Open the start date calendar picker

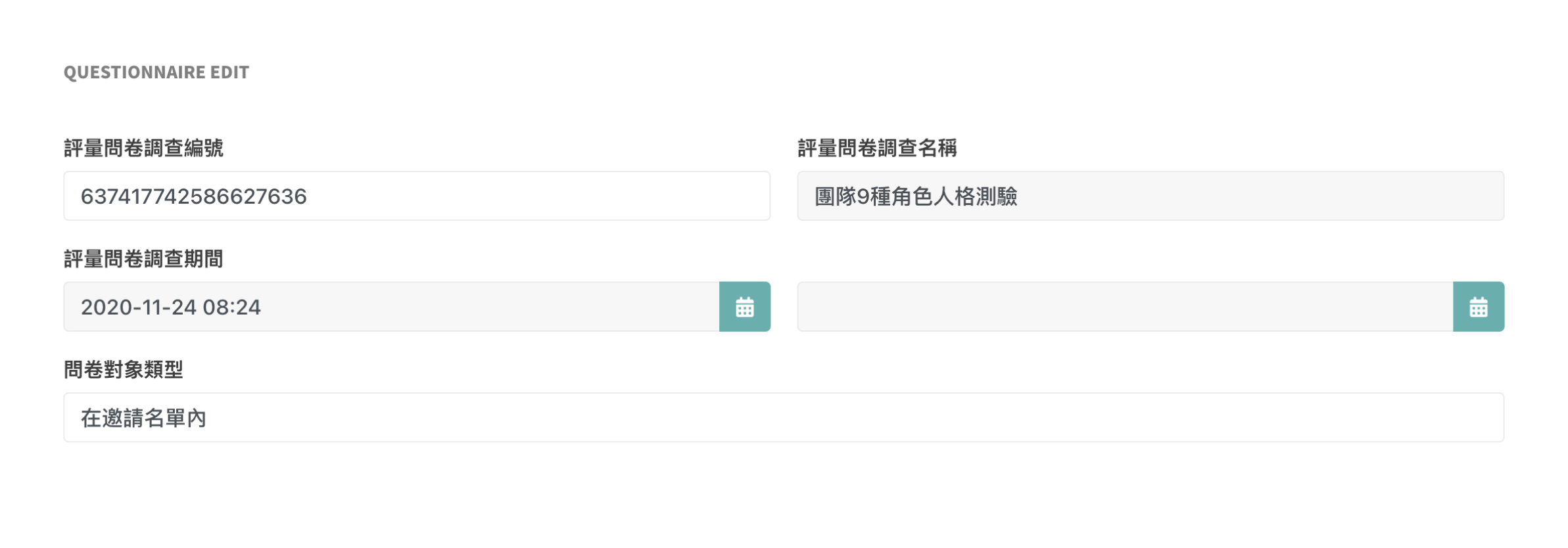tap(744, 307)
